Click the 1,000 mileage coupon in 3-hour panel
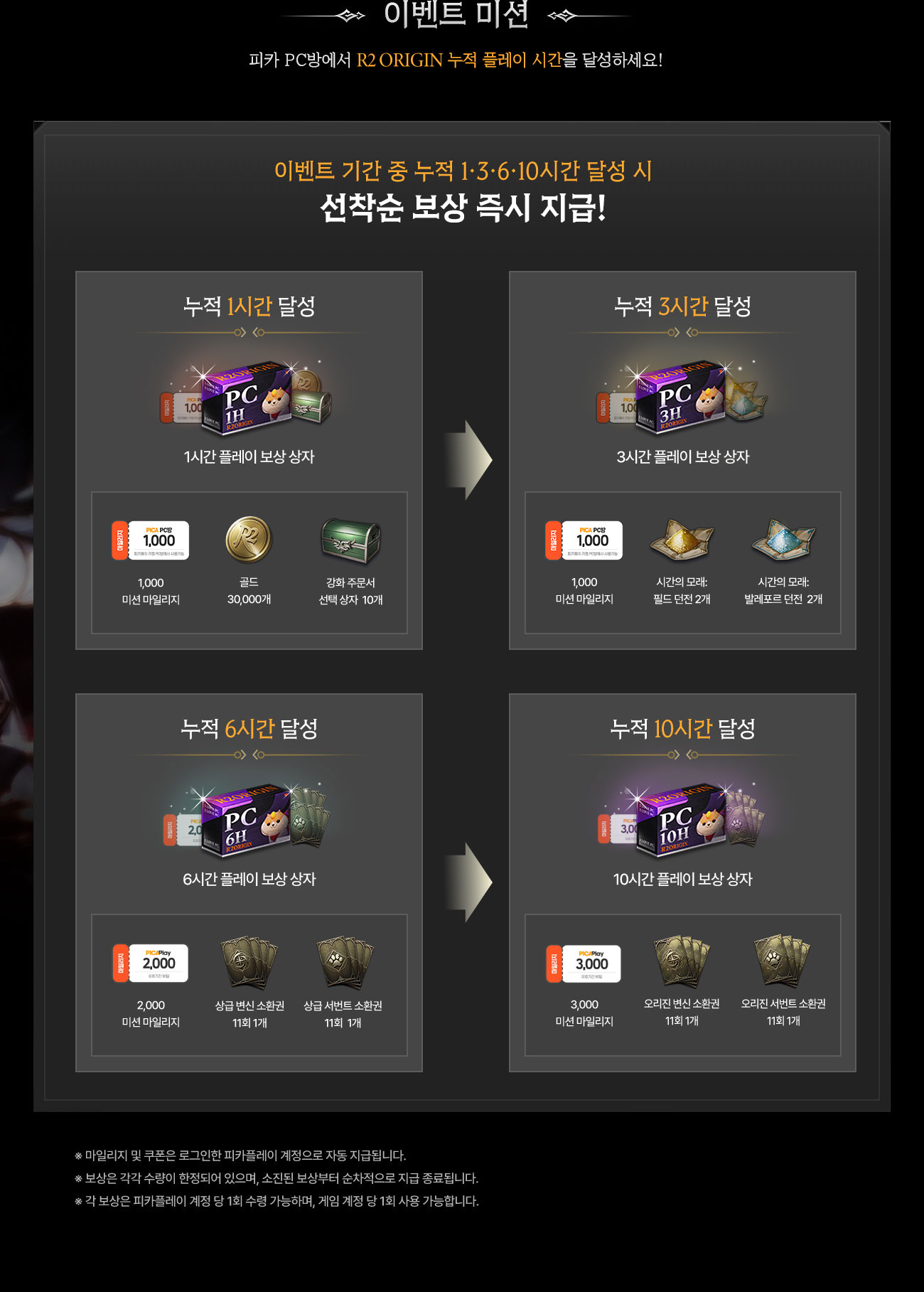 tap(584, 540)
